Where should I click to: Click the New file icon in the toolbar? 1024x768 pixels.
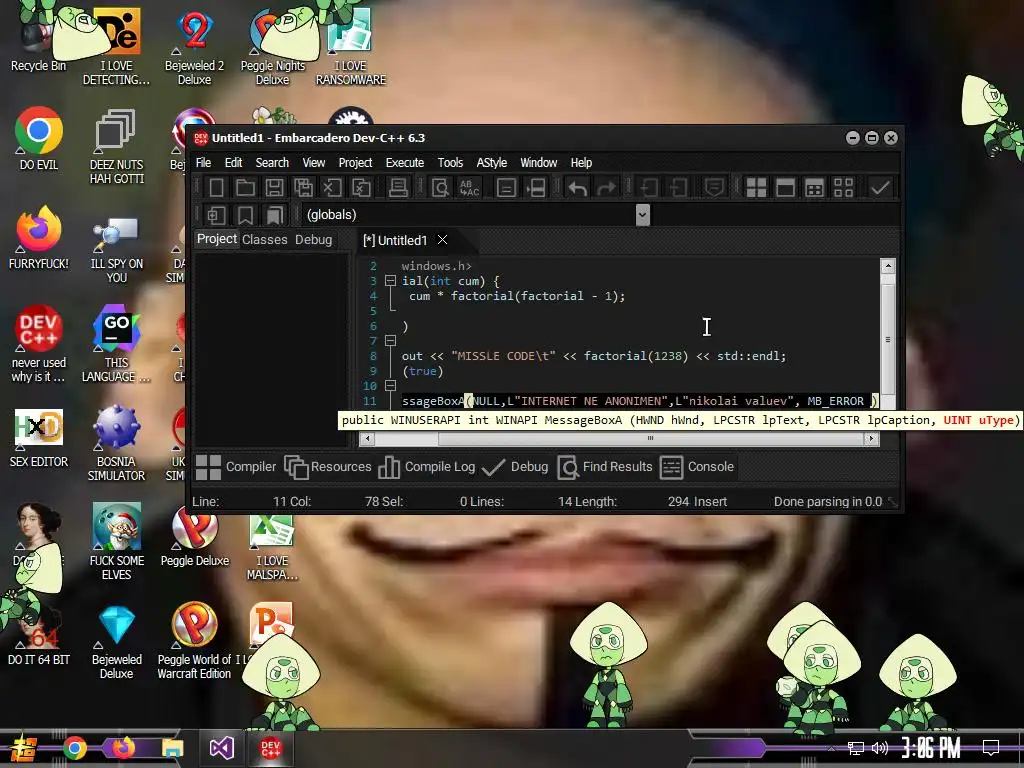[x=216, y=188]
